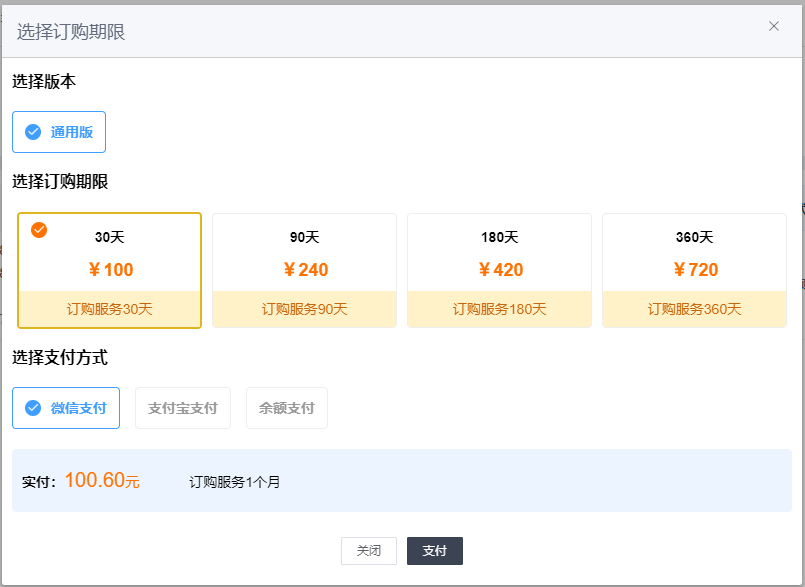Viewport: 805px width, 587px height.
Task: Select the 通用版 version option
Action: coord(59,132)
